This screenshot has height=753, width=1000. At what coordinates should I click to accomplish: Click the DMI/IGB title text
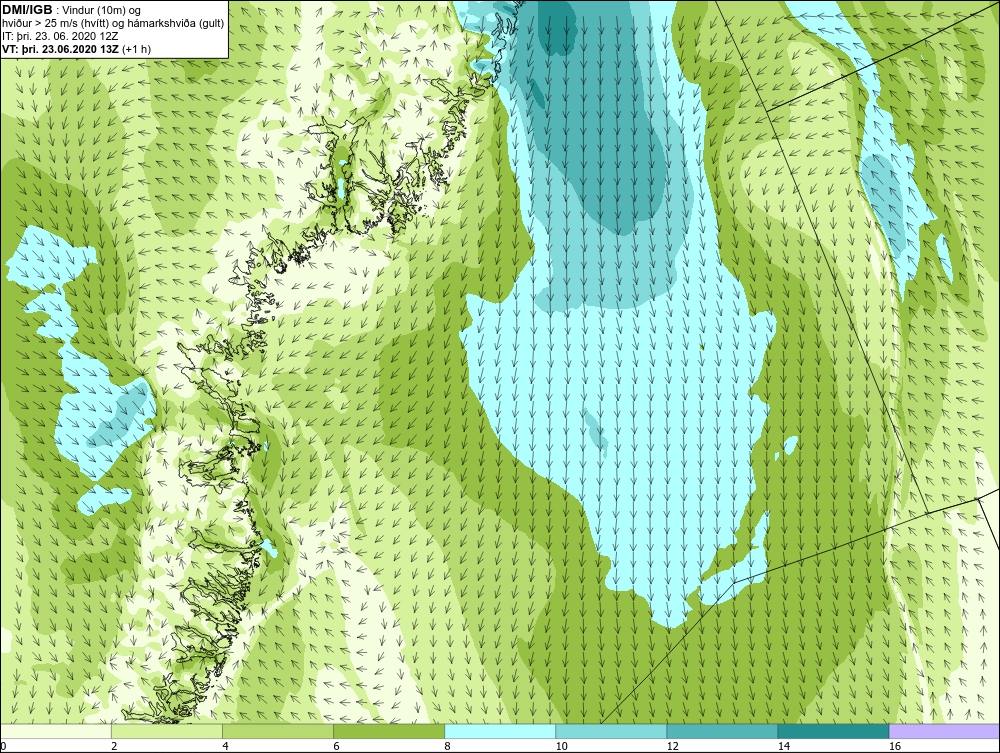pyautogui.click(x=27, y=10)
